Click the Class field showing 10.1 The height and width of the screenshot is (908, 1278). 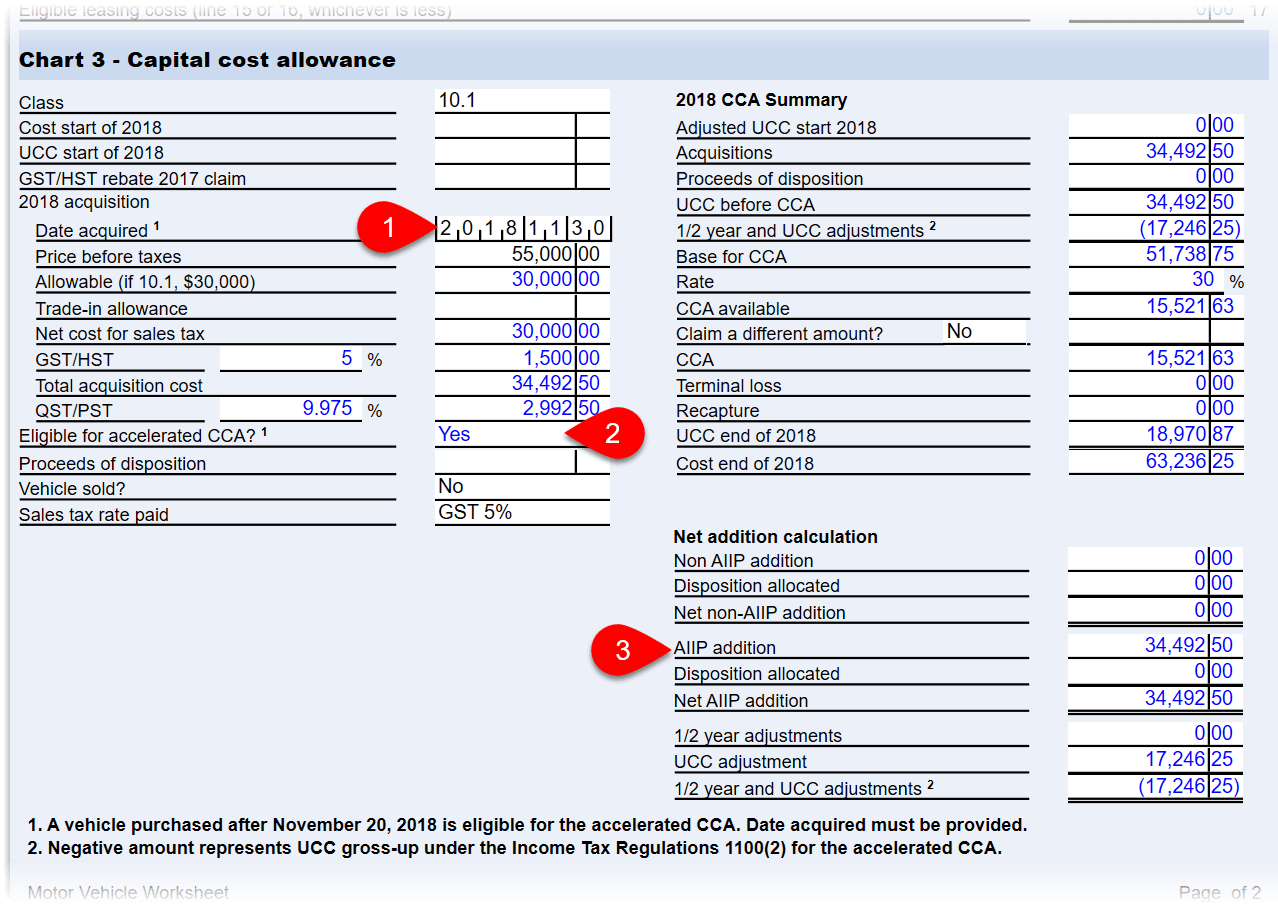click(522, 100)
